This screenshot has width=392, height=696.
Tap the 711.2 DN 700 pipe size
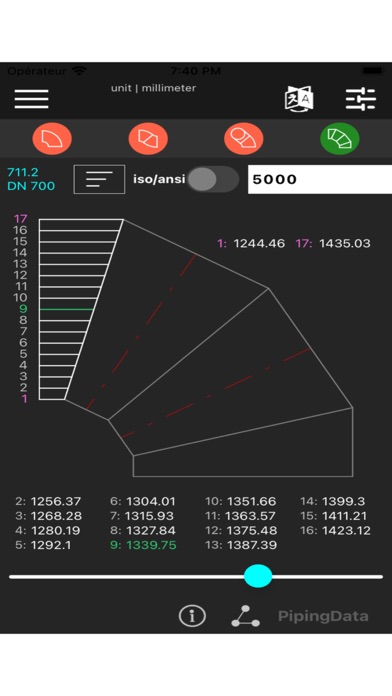pos(31,179)
